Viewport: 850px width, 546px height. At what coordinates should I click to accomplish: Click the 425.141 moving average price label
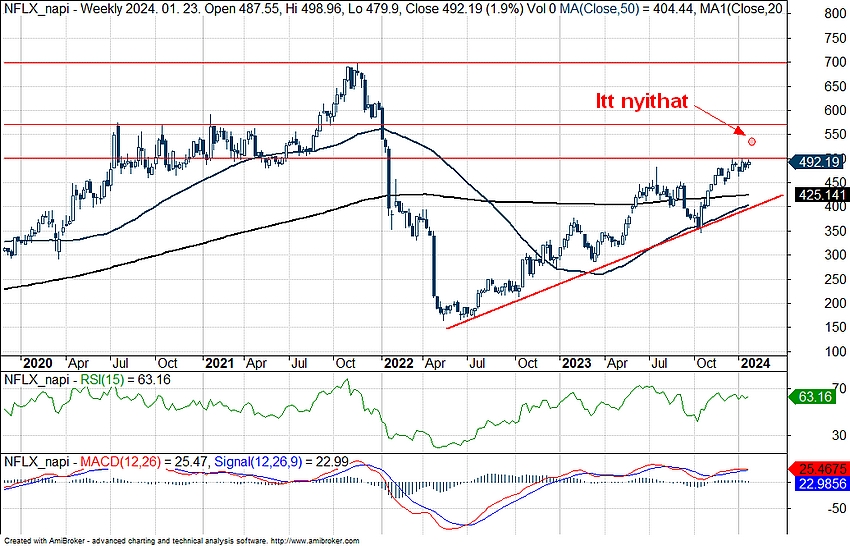point(821,195)
